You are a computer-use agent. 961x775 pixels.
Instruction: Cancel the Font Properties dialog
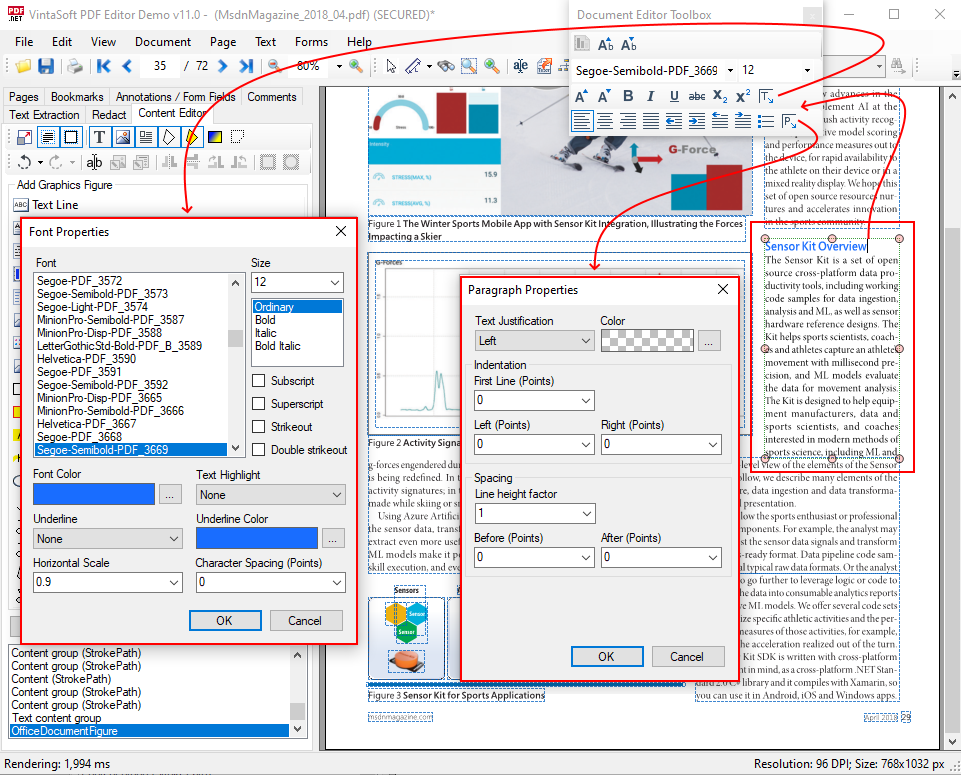[x=305, y=621]
